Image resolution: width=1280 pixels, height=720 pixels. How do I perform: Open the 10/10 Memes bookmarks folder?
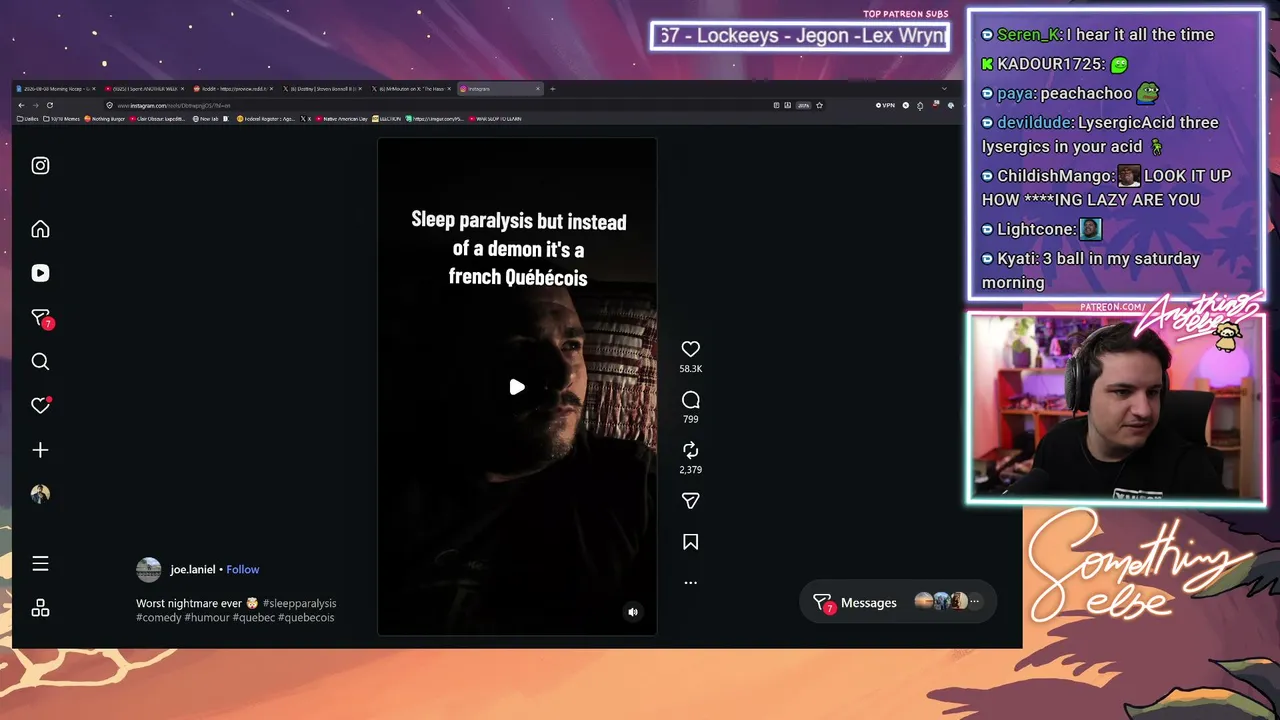[x=63, y=119]
